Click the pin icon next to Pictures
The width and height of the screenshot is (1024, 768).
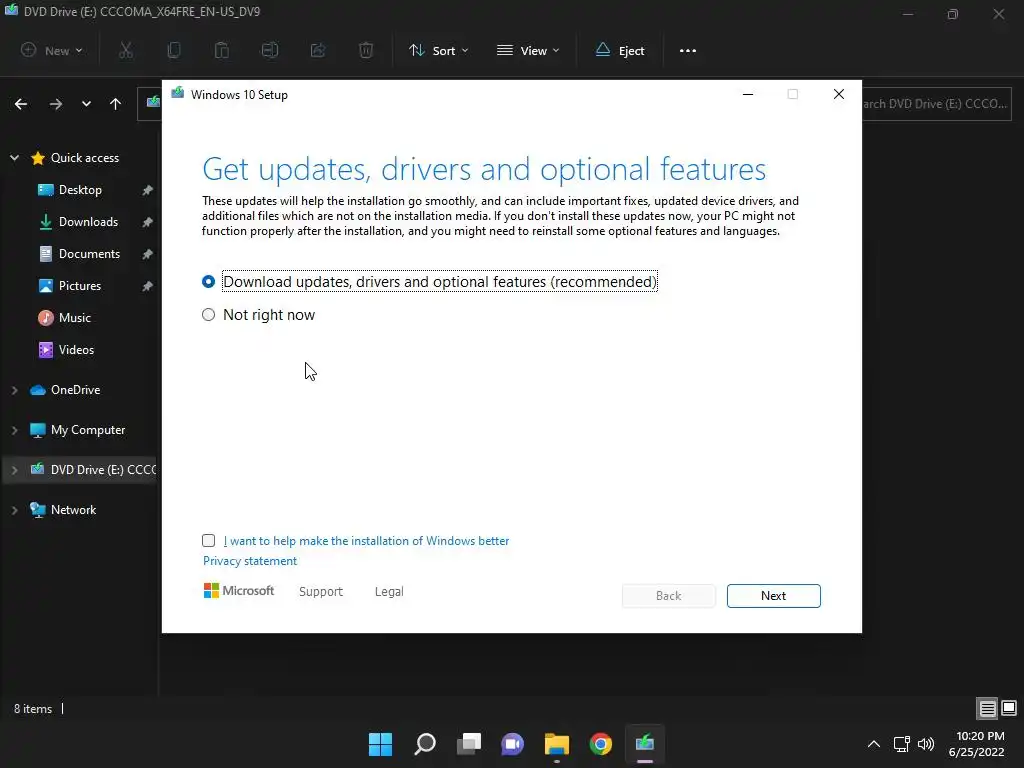pos(148,286)
